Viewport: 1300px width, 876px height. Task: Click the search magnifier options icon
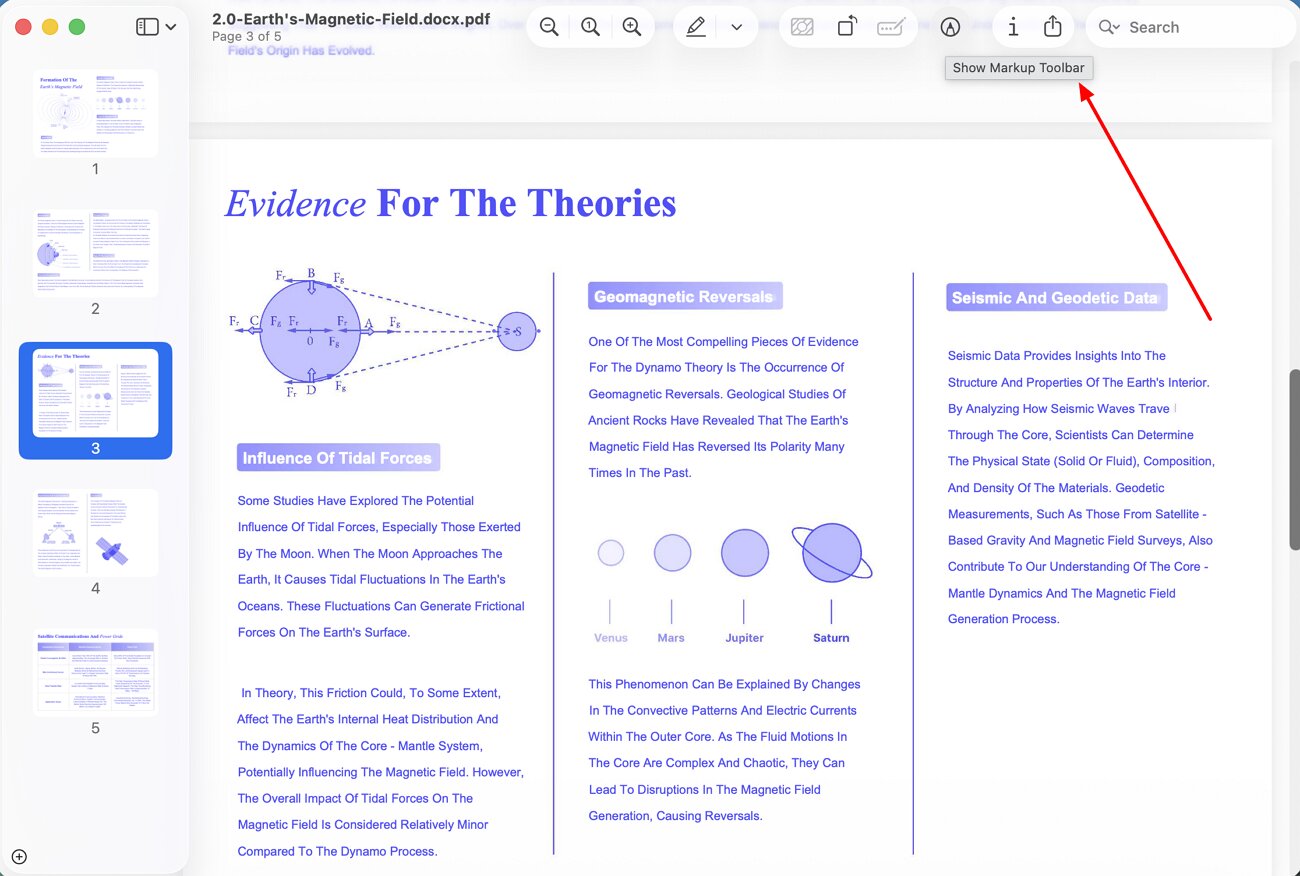1109,27
